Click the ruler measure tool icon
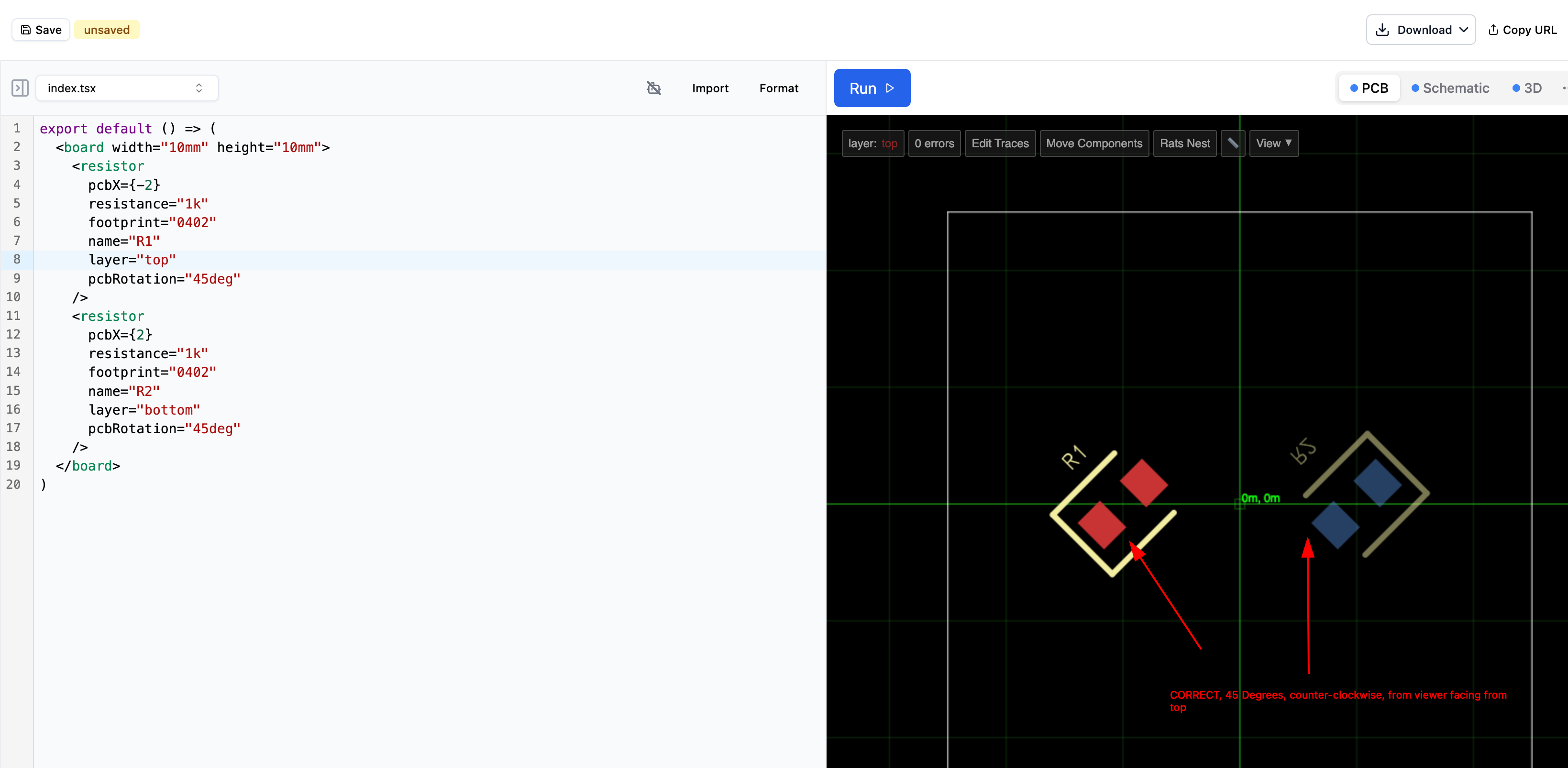The width and height of the screenshot is (1568, 768). [x=1233, y=143]
